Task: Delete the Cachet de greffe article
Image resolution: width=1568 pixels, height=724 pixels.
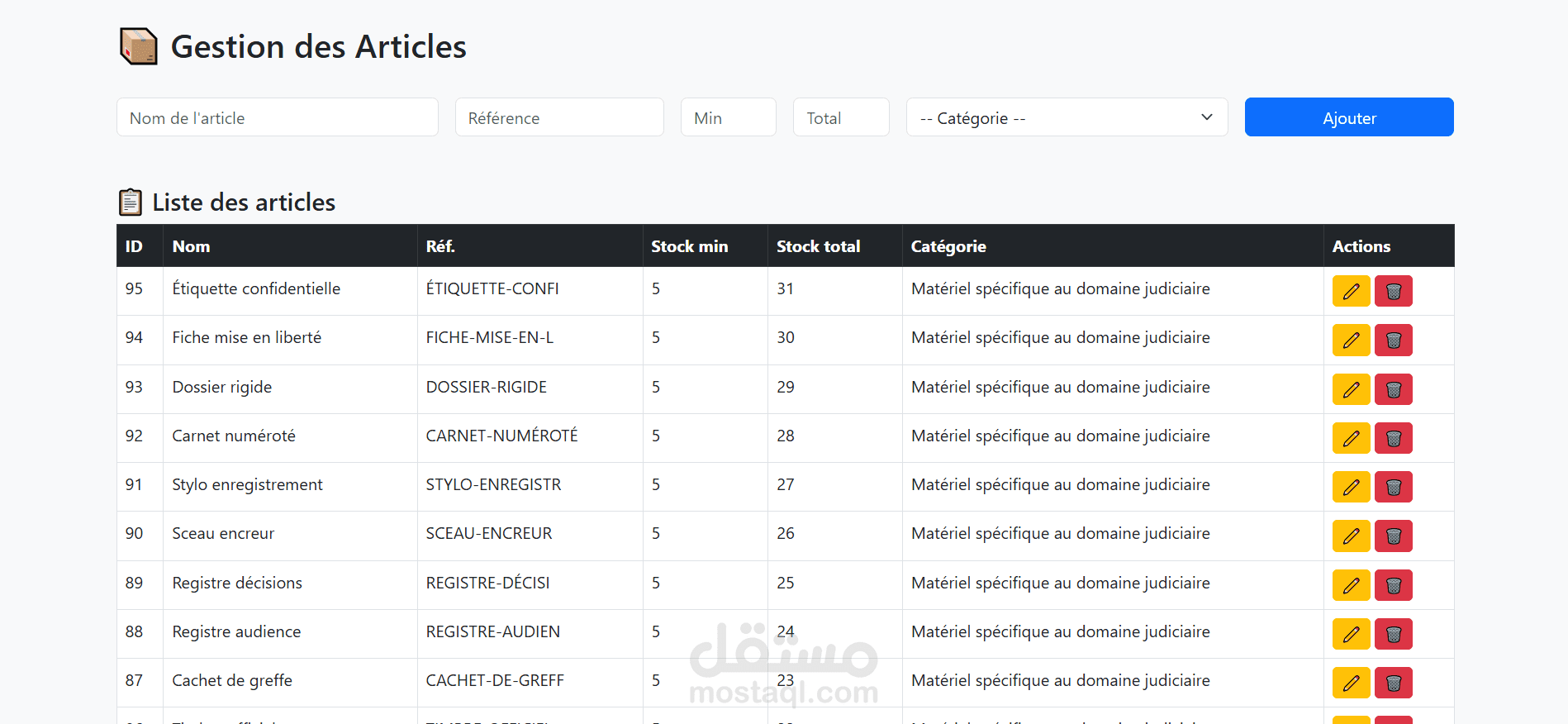Action: coord(1393,683)
